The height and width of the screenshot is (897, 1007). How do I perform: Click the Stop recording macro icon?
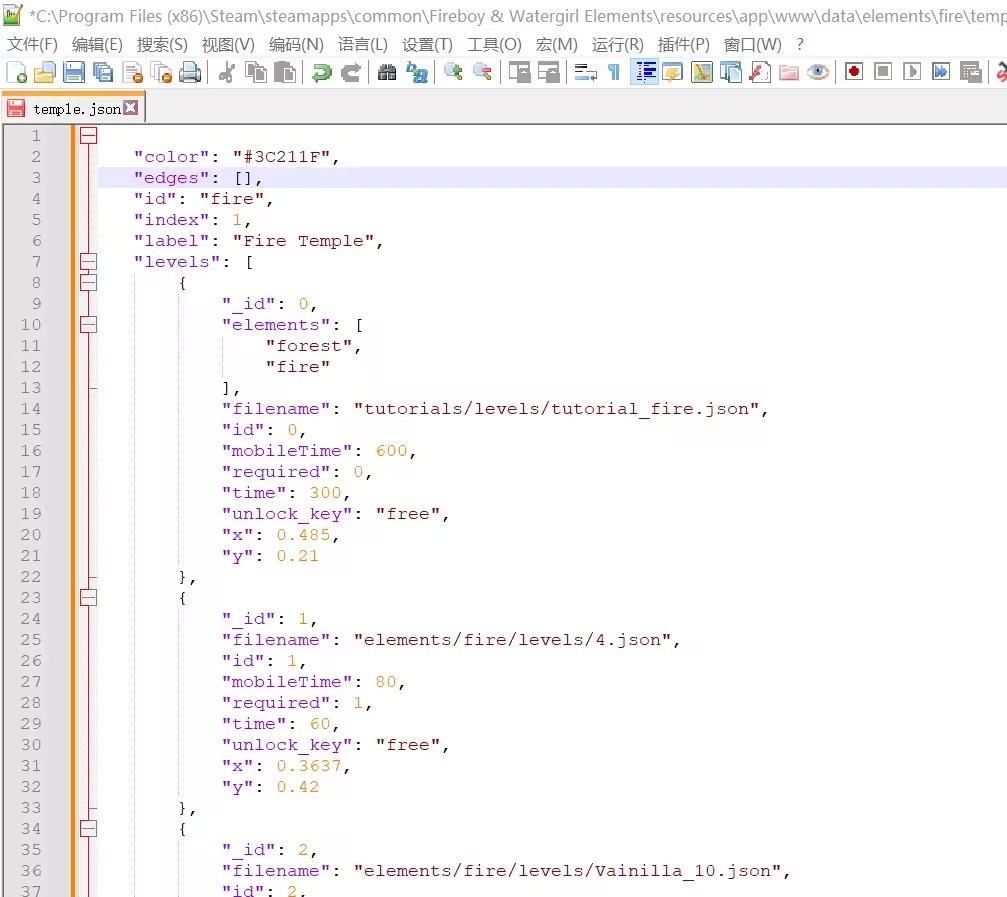883,72
